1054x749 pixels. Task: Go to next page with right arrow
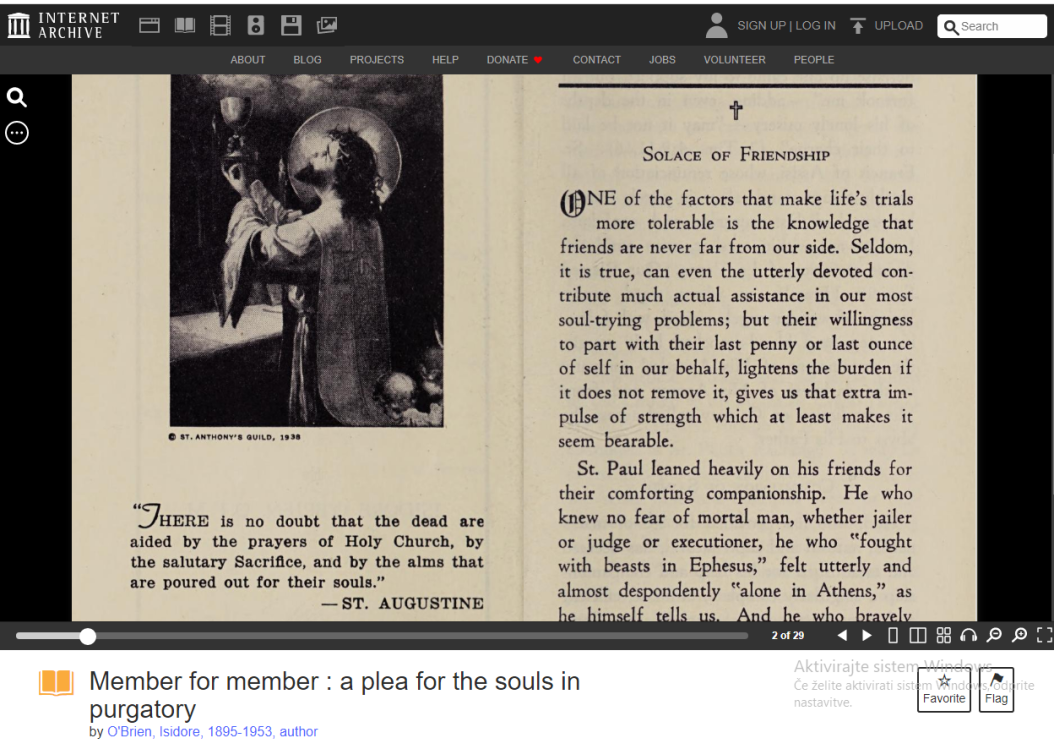click(x=867, y=635)
